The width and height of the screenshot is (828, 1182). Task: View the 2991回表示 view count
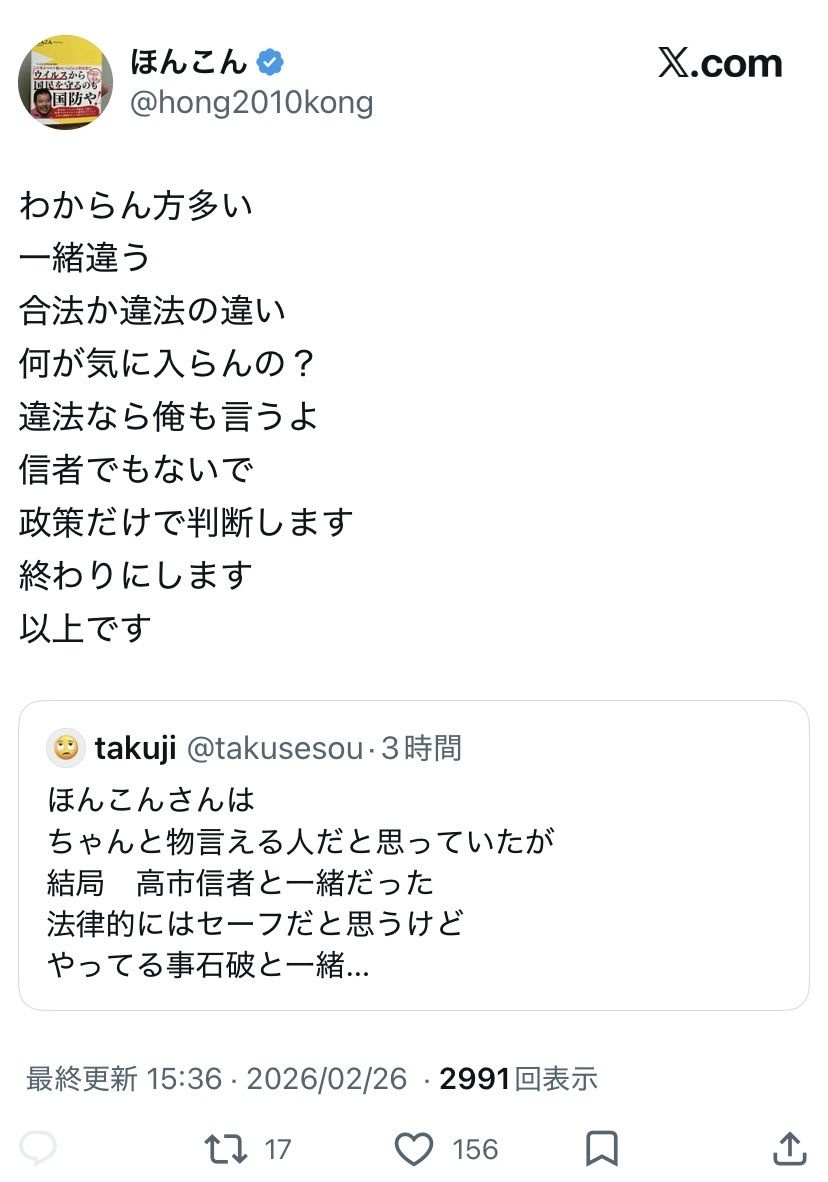(x=518, y=1078)
